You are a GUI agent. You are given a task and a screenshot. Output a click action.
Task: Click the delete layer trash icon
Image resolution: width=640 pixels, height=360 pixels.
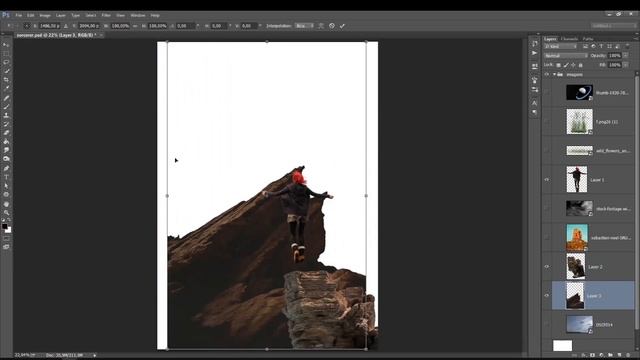click(628, 355)
